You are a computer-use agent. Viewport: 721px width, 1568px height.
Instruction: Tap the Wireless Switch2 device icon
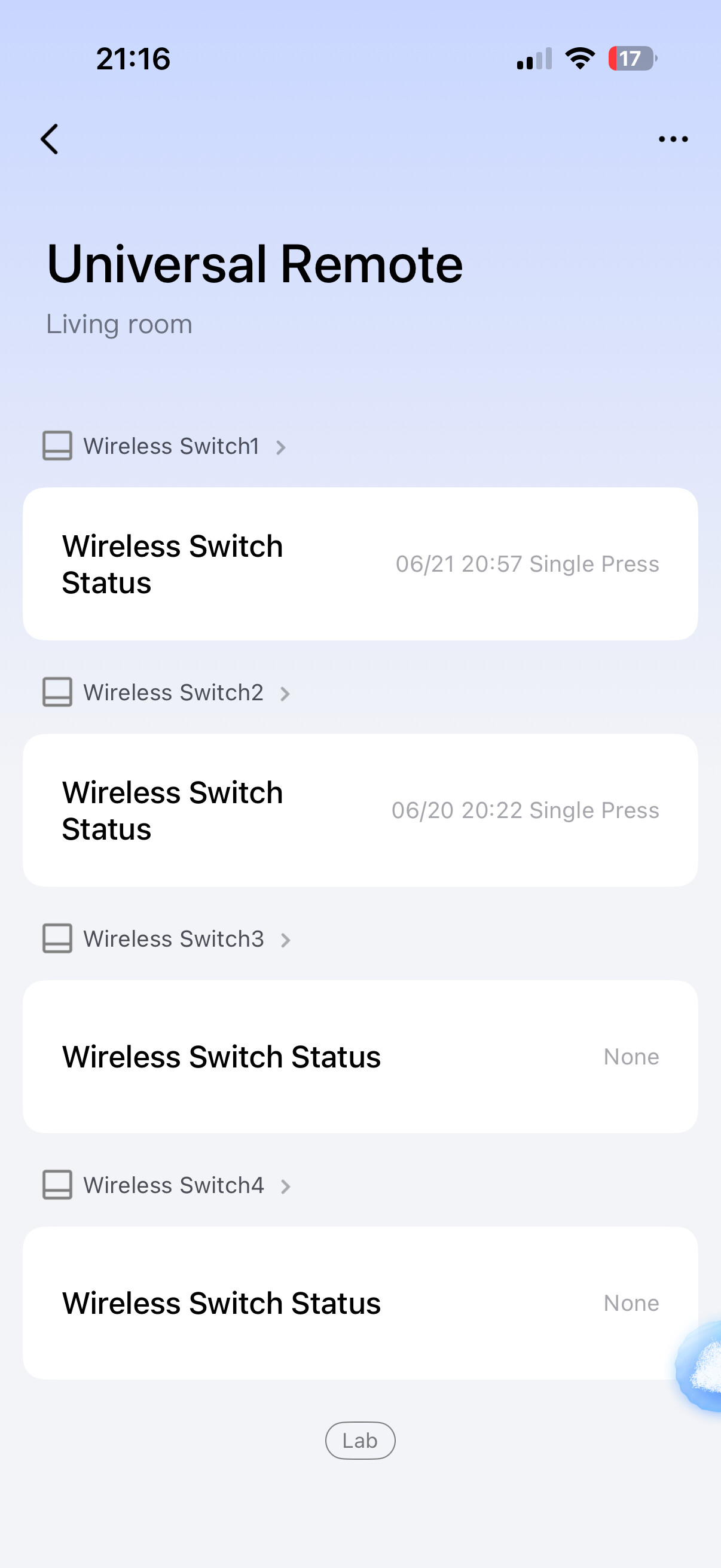57,693
